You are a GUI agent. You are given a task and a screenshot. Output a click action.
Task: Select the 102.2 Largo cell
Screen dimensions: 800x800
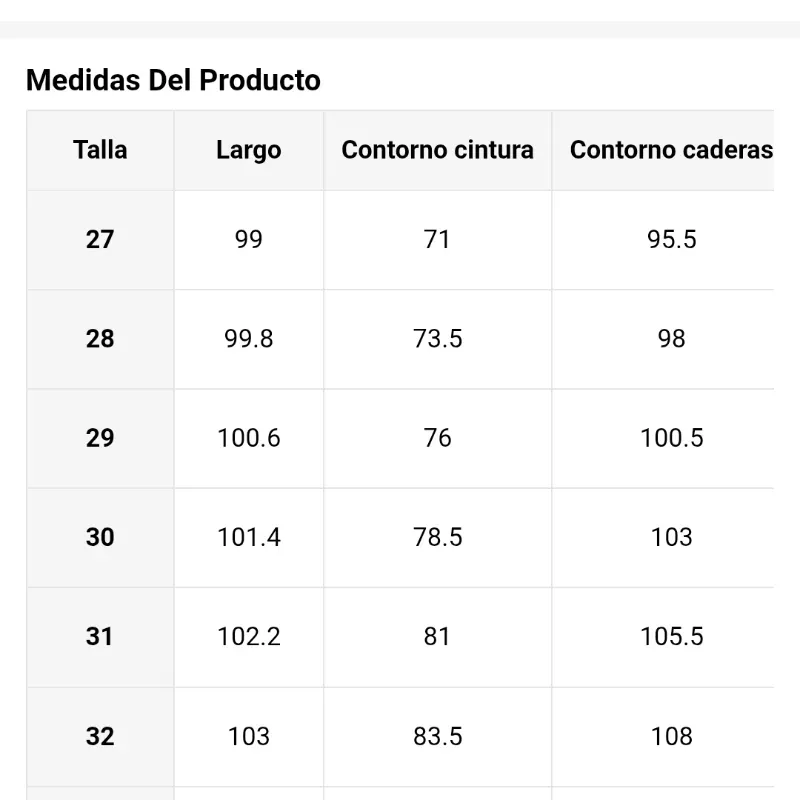click(248, 636)
